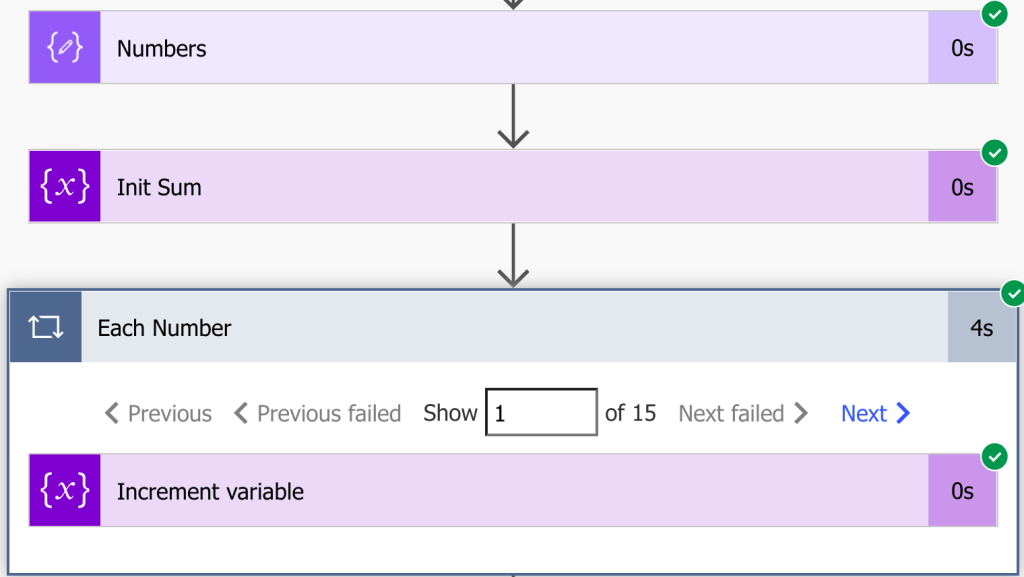Expand the Init Sum action card

(x=500, y=187)
